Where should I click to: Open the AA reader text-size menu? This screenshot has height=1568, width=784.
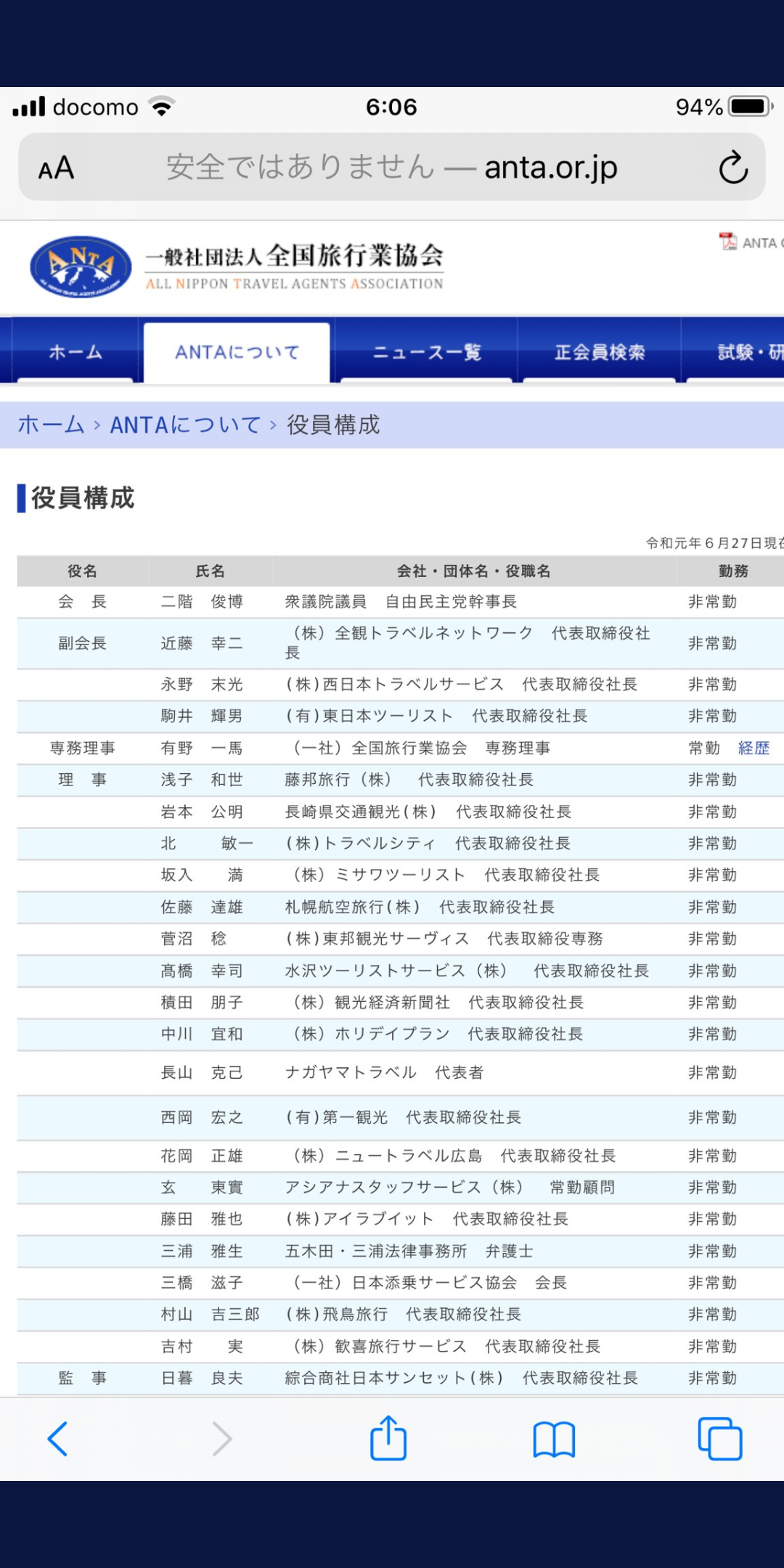tap(56, 168)
